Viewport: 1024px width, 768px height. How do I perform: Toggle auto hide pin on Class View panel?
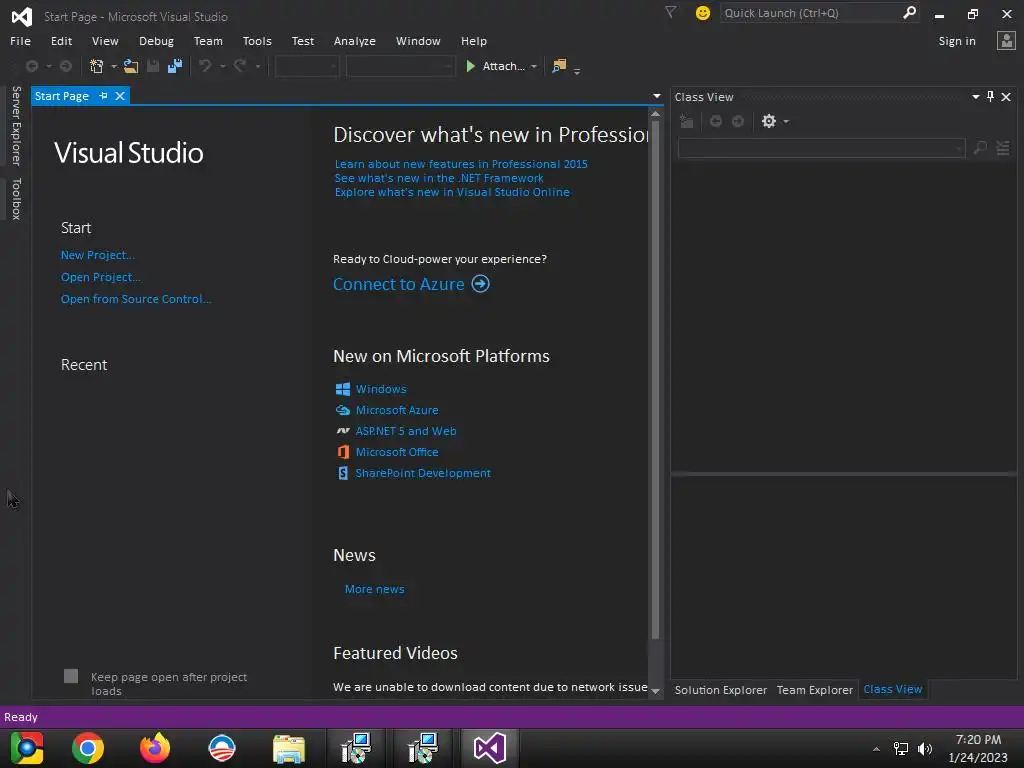(991, 97)
